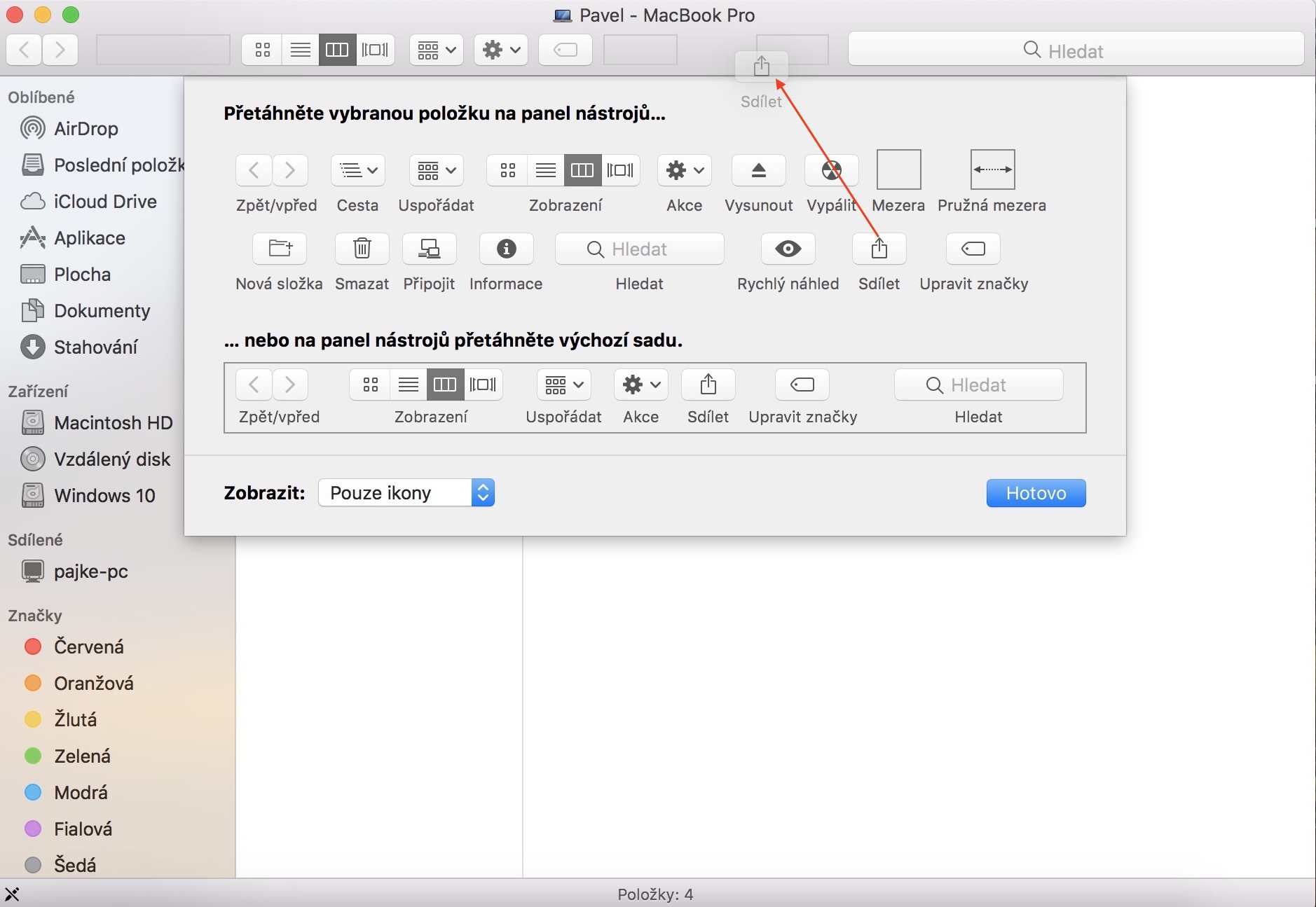
Task: Switch toolbar to column view mode
Action: pos(337,50)
